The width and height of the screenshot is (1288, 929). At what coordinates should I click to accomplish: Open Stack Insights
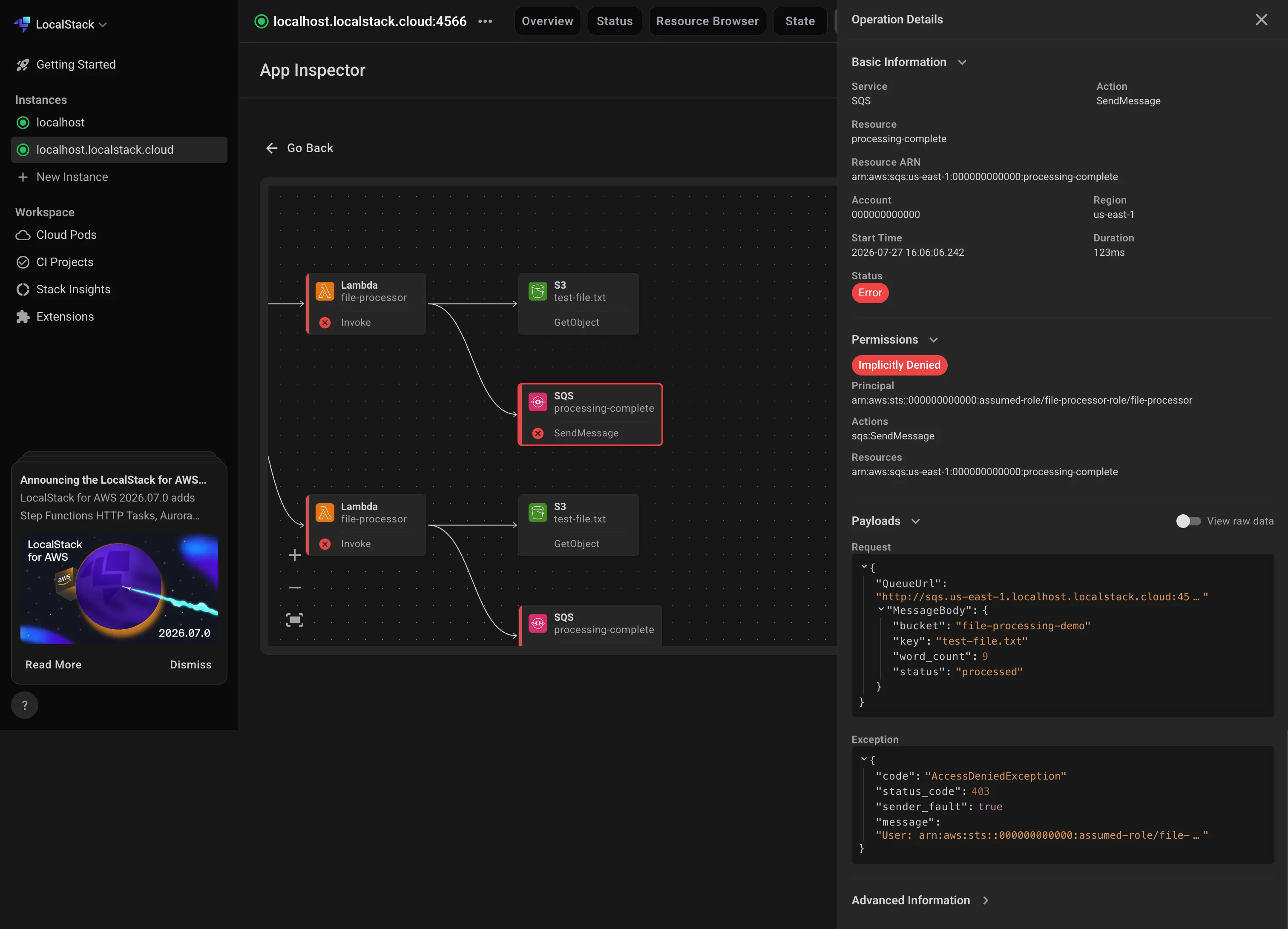73,290
